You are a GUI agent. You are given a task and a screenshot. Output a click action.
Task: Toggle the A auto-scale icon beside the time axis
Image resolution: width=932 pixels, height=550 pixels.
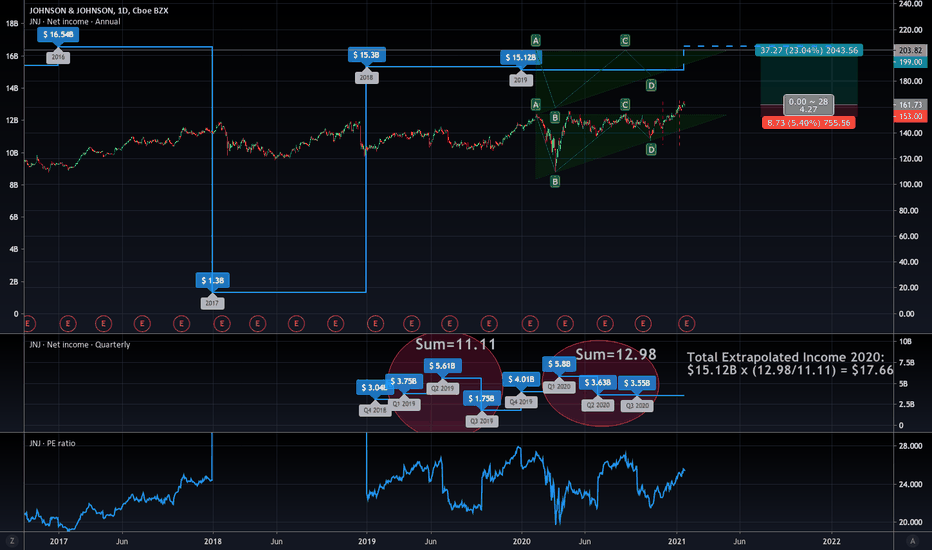[x=912, y=541]
